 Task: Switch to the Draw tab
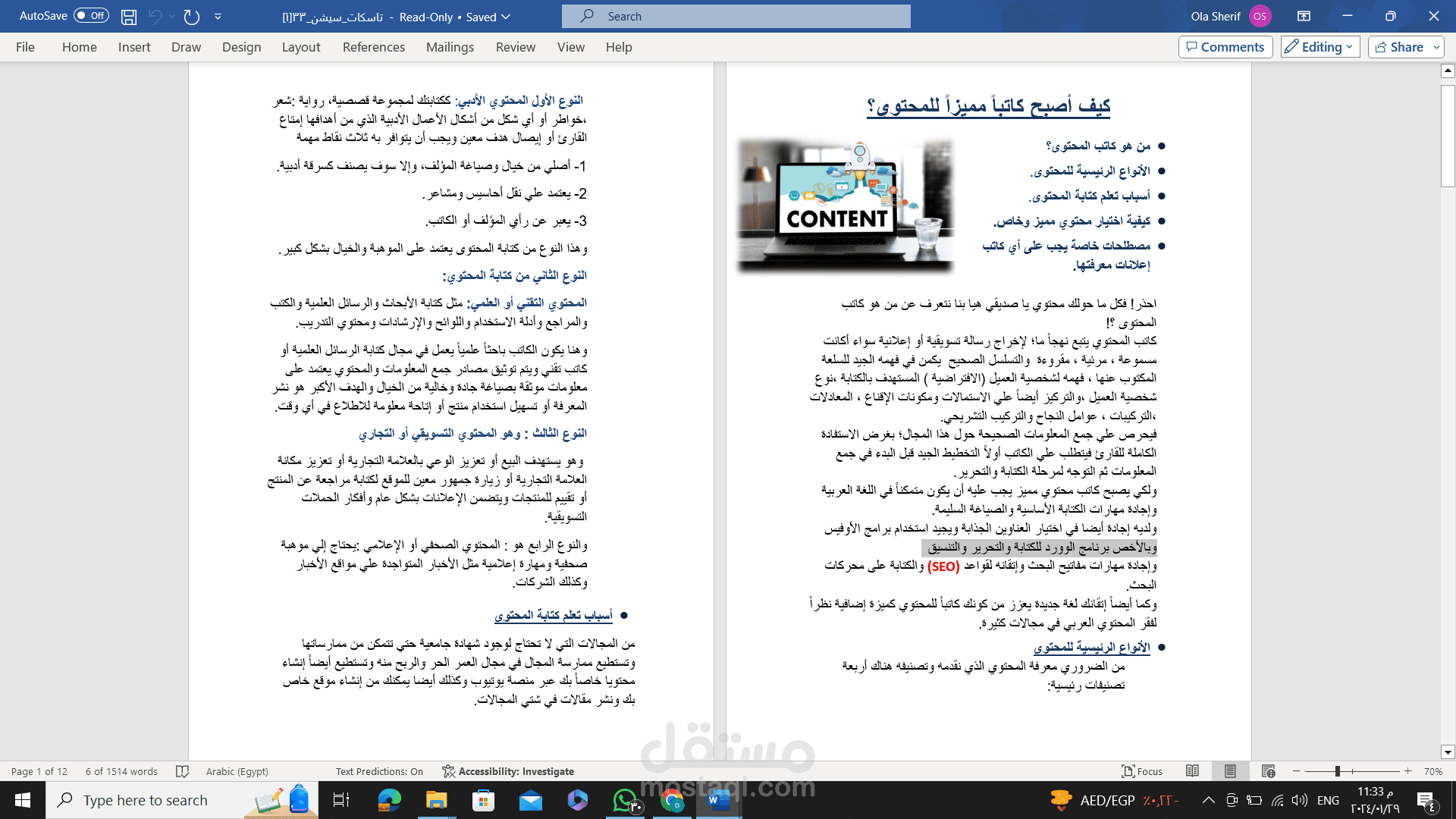click(186, 47)
